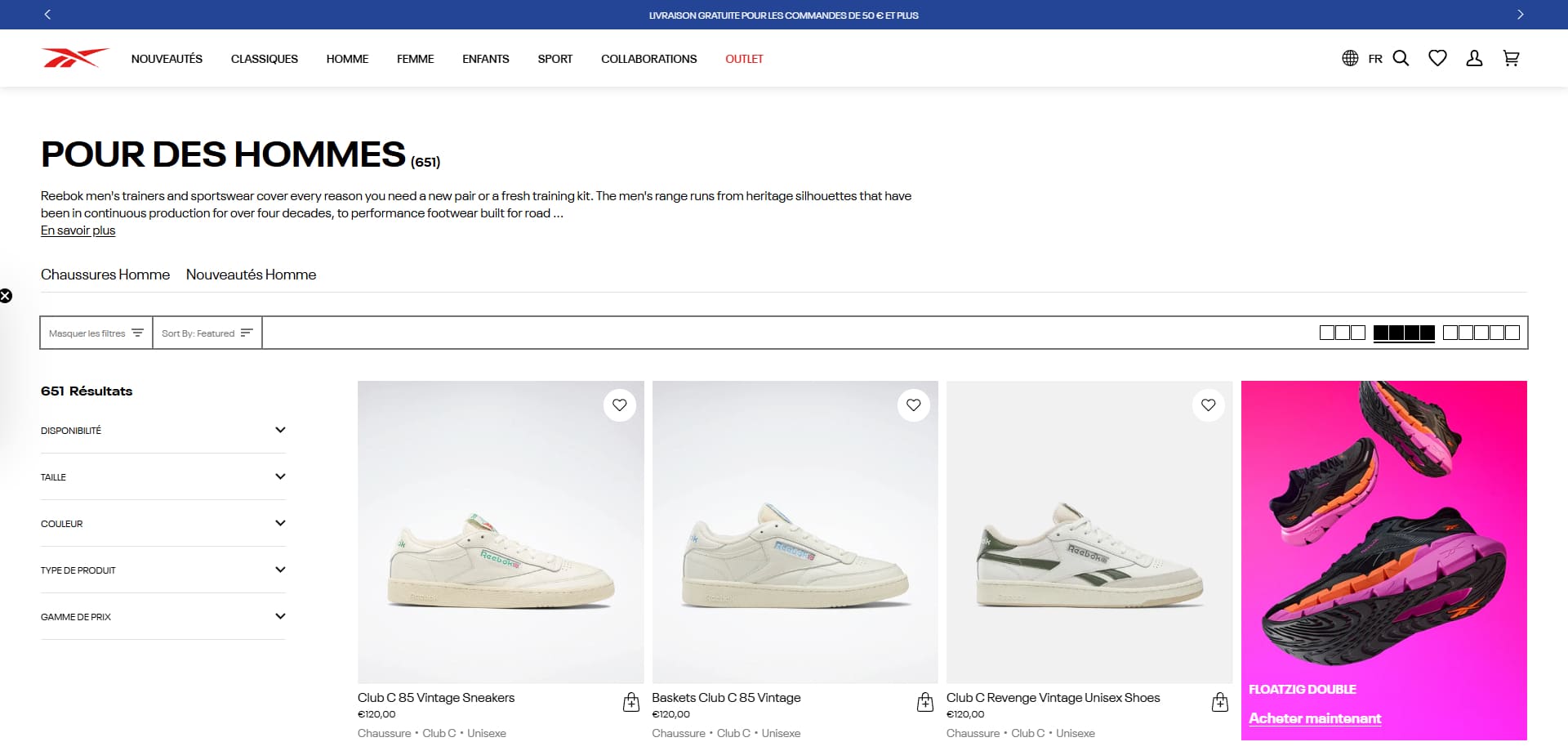Image resolution: width=1568 pixels, height=751 pixels.
Task: Open Club C Revenge Vintage Unisex Shoes title
Action: click(1053, 698)
